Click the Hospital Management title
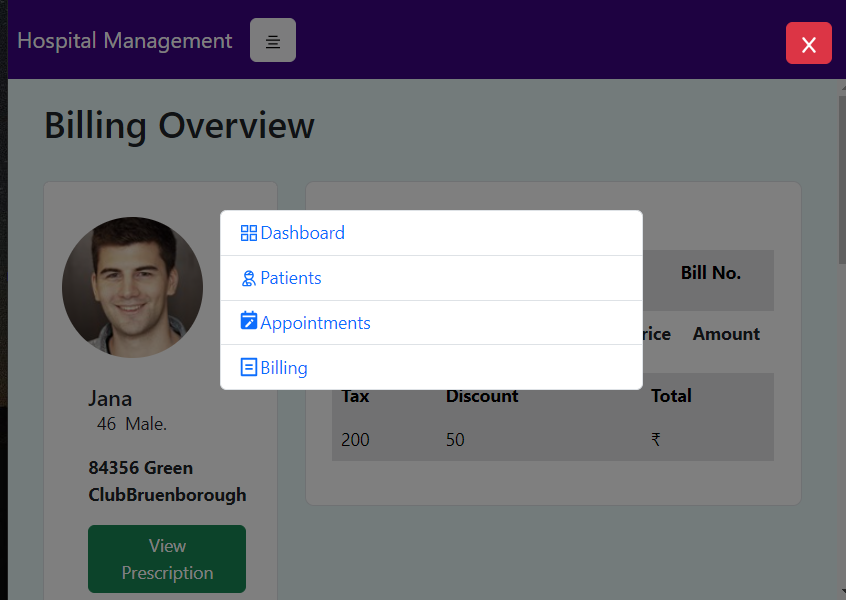The height and width of the screenshot is (600, 846). tap(124, 41)
